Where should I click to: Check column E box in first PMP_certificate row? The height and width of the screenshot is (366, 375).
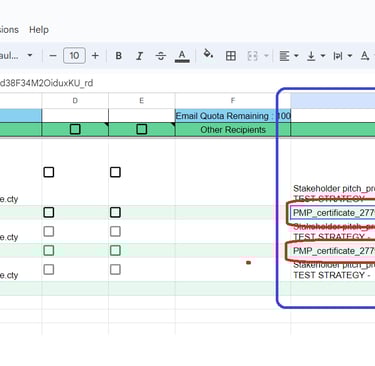click(115, 212)
